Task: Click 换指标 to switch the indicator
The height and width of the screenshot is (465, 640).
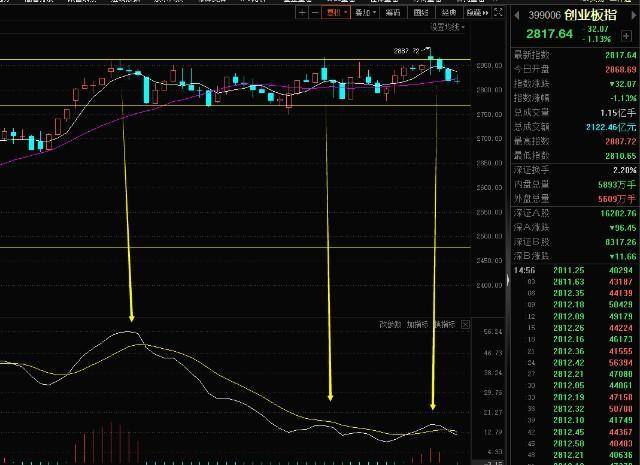Action: click(444, 324)
